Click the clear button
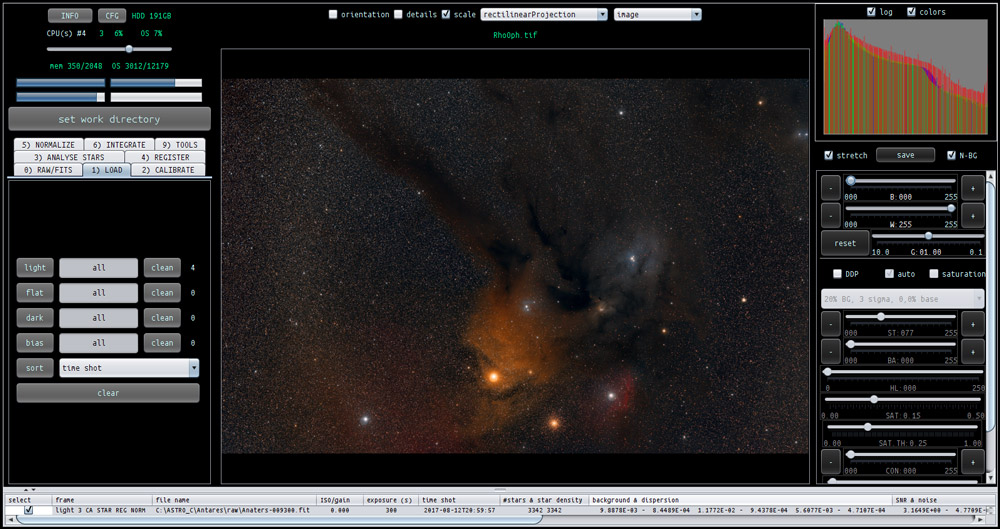This screenshot has width=1000, height=529. coord(108,392)
